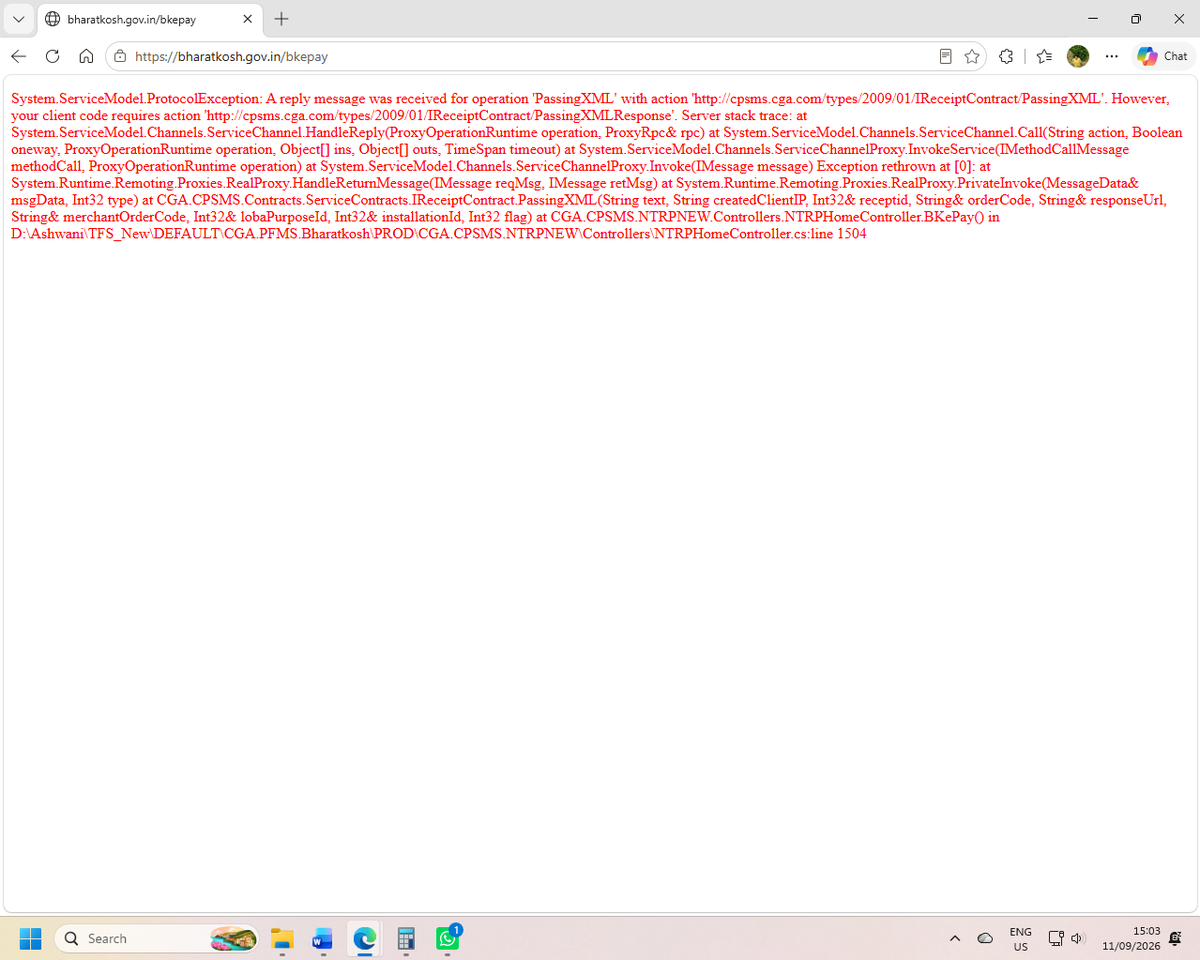Open network and volume quick settings
The width and height of the screenshot is (1200, 960).
click(x=1066, y=938)
